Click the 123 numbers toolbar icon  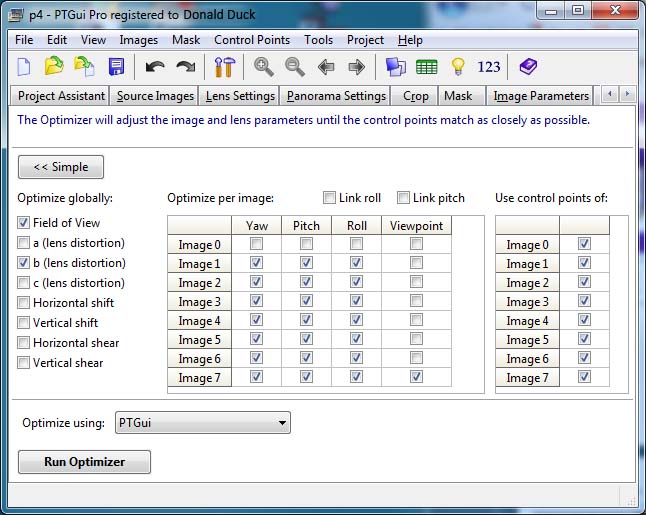pyautogui.click(x=489, y=67)
